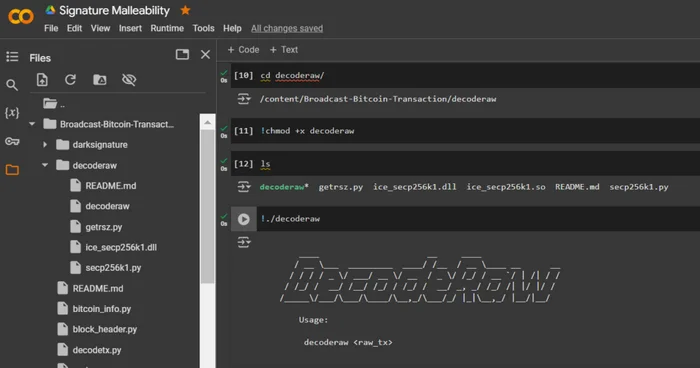Open the Variables {x} panel
This screenshot has height=368, width=700.
(12, 113)
